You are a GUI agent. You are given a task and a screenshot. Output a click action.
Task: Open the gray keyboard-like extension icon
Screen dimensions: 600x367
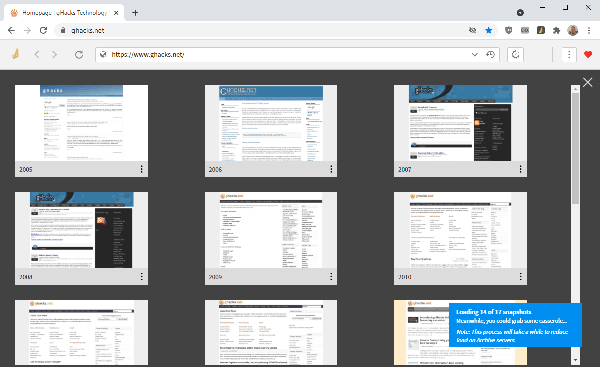click(x=525, y=30)
